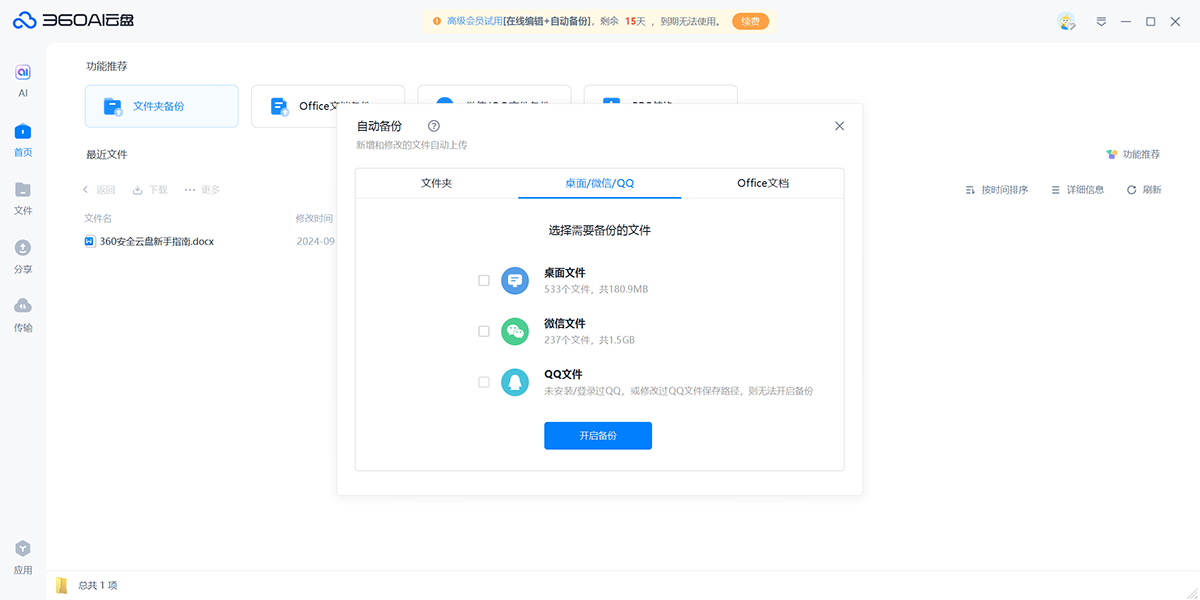Open the 分享 panel from sidebar
Image resolution: width=1200 pixels, height=600 pixels.
click(x=22, y=257)
